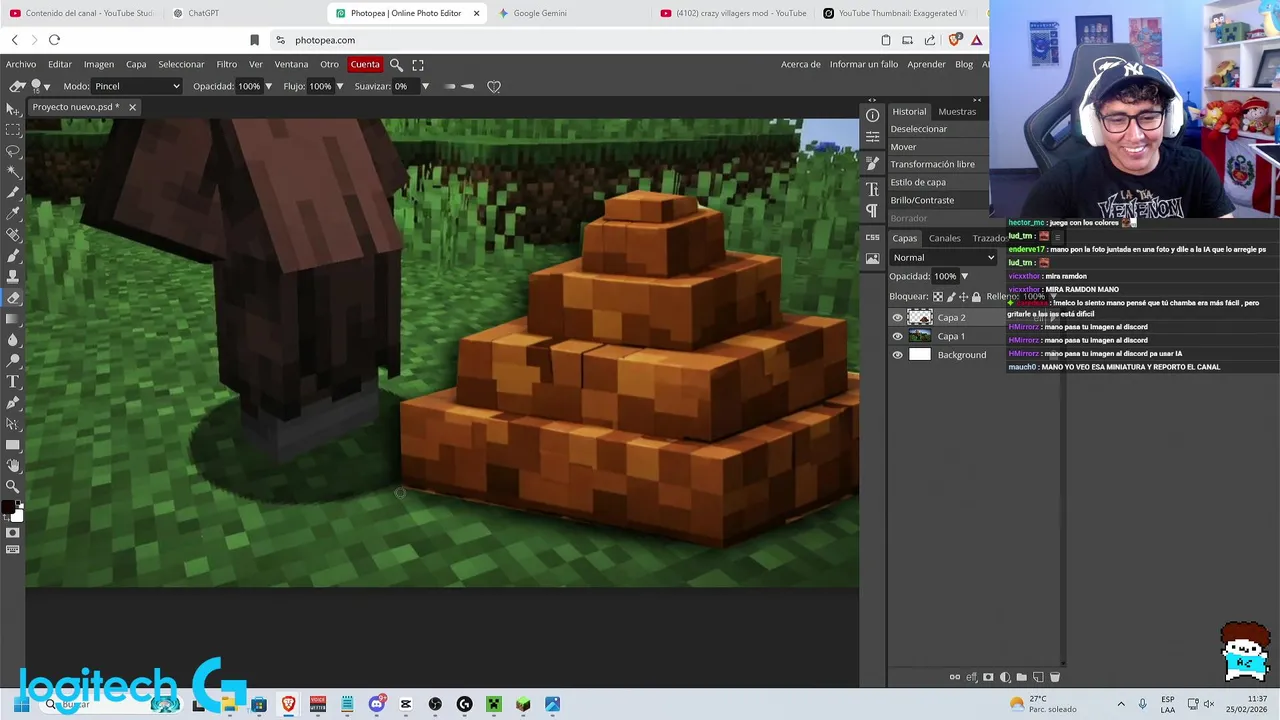Select the Pen tool
The image size is (1280, 720).
point(12,403)
